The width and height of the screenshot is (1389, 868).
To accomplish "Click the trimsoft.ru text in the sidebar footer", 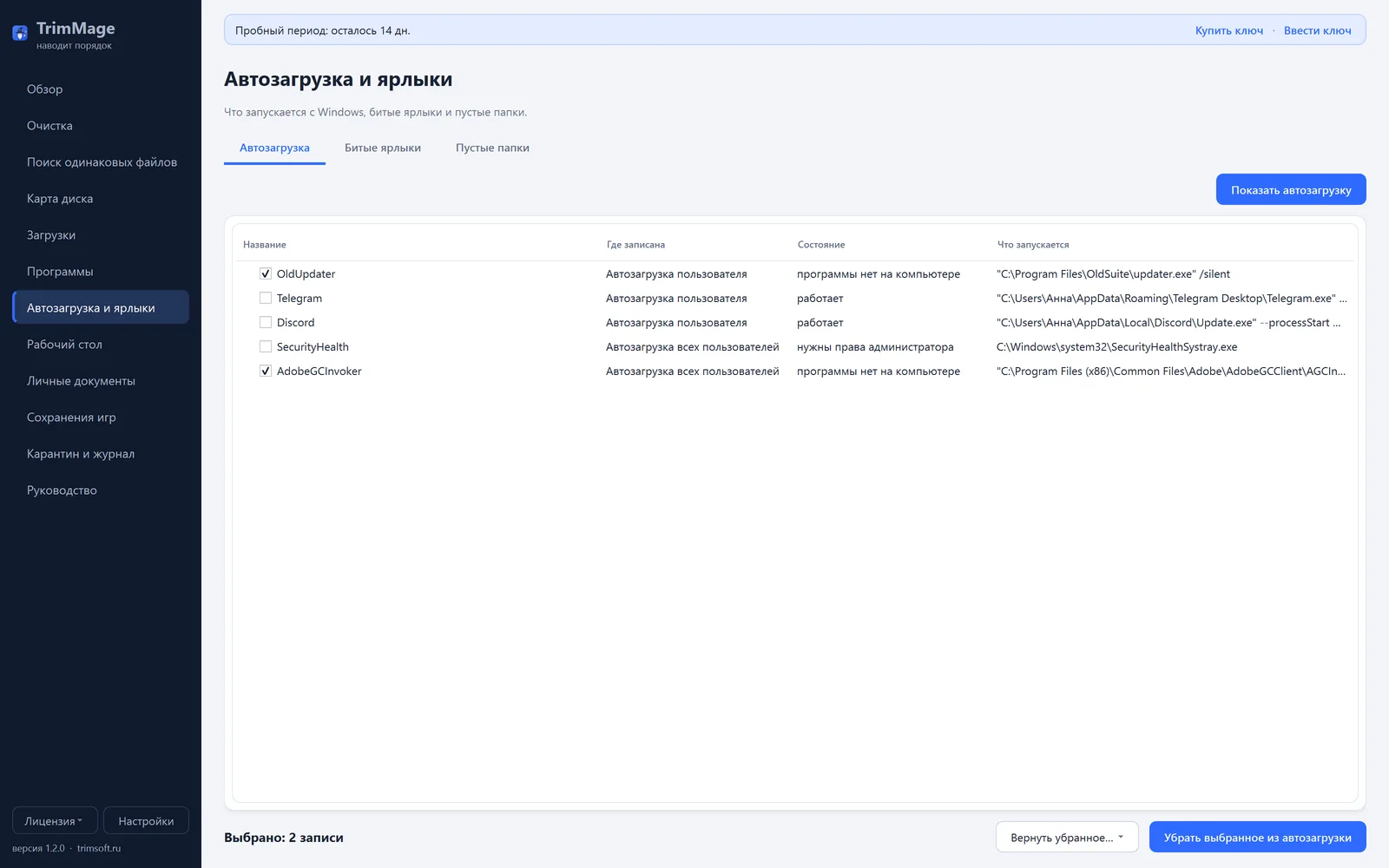I will 99,848.
